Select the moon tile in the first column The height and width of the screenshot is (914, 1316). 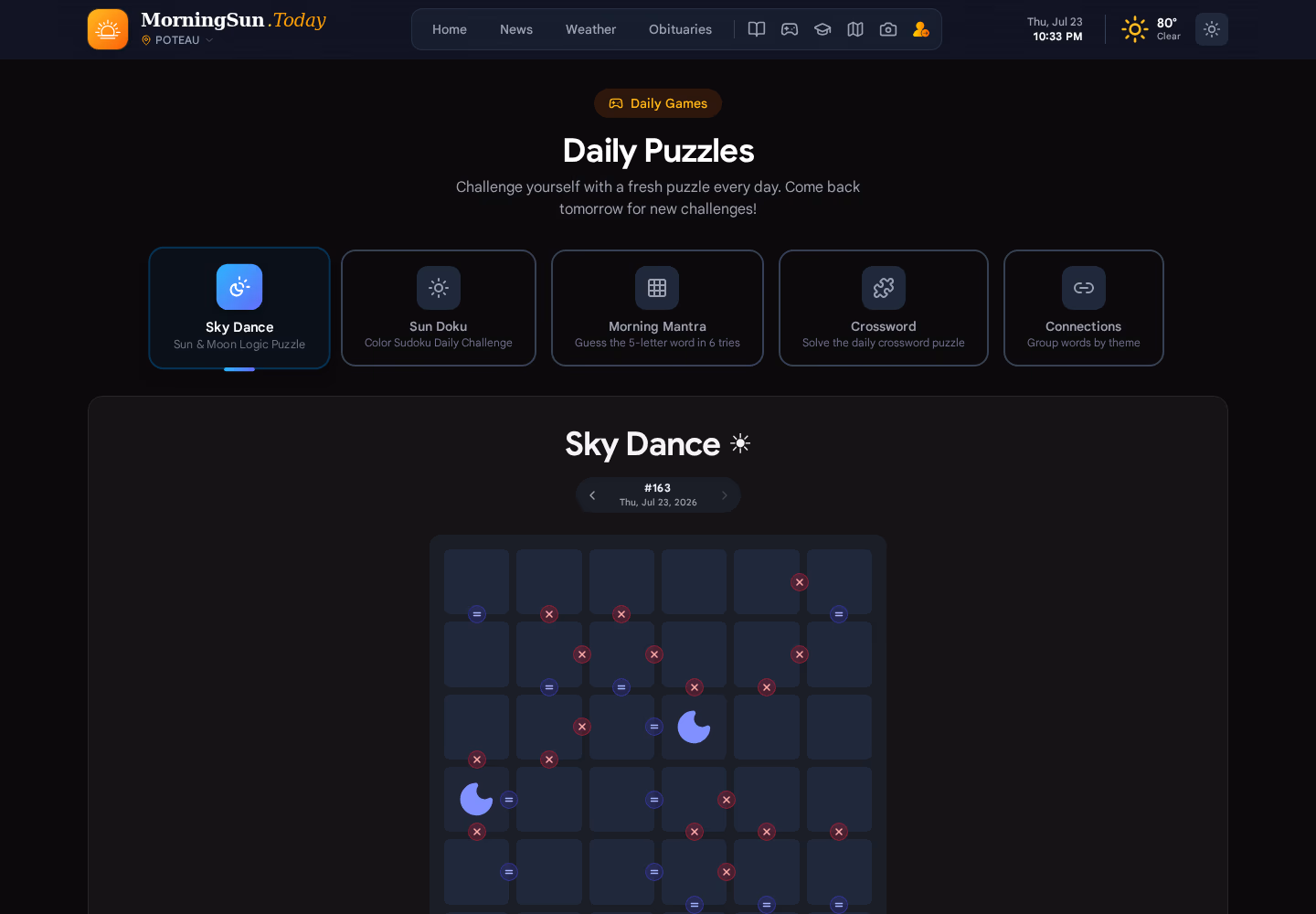point(476,799)
